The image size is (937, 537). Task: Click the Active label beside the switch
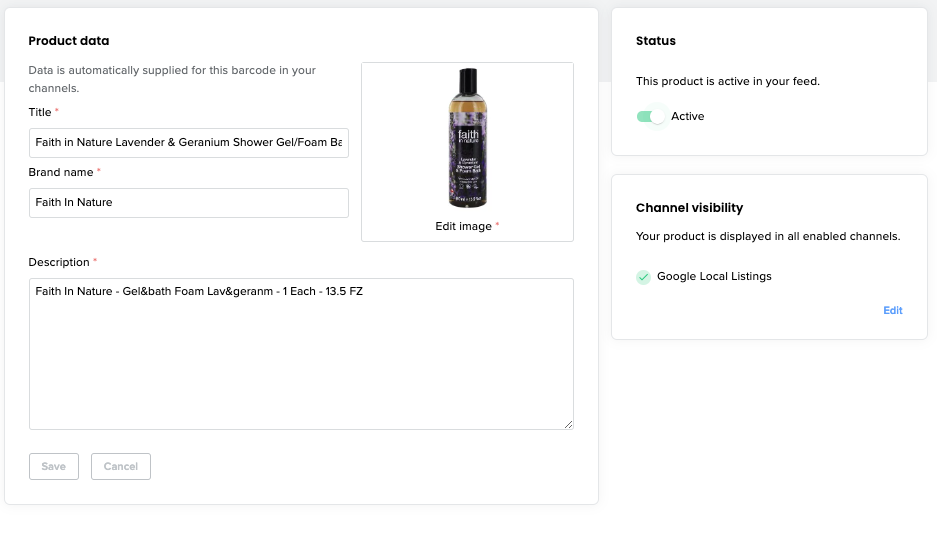[688, 117]
